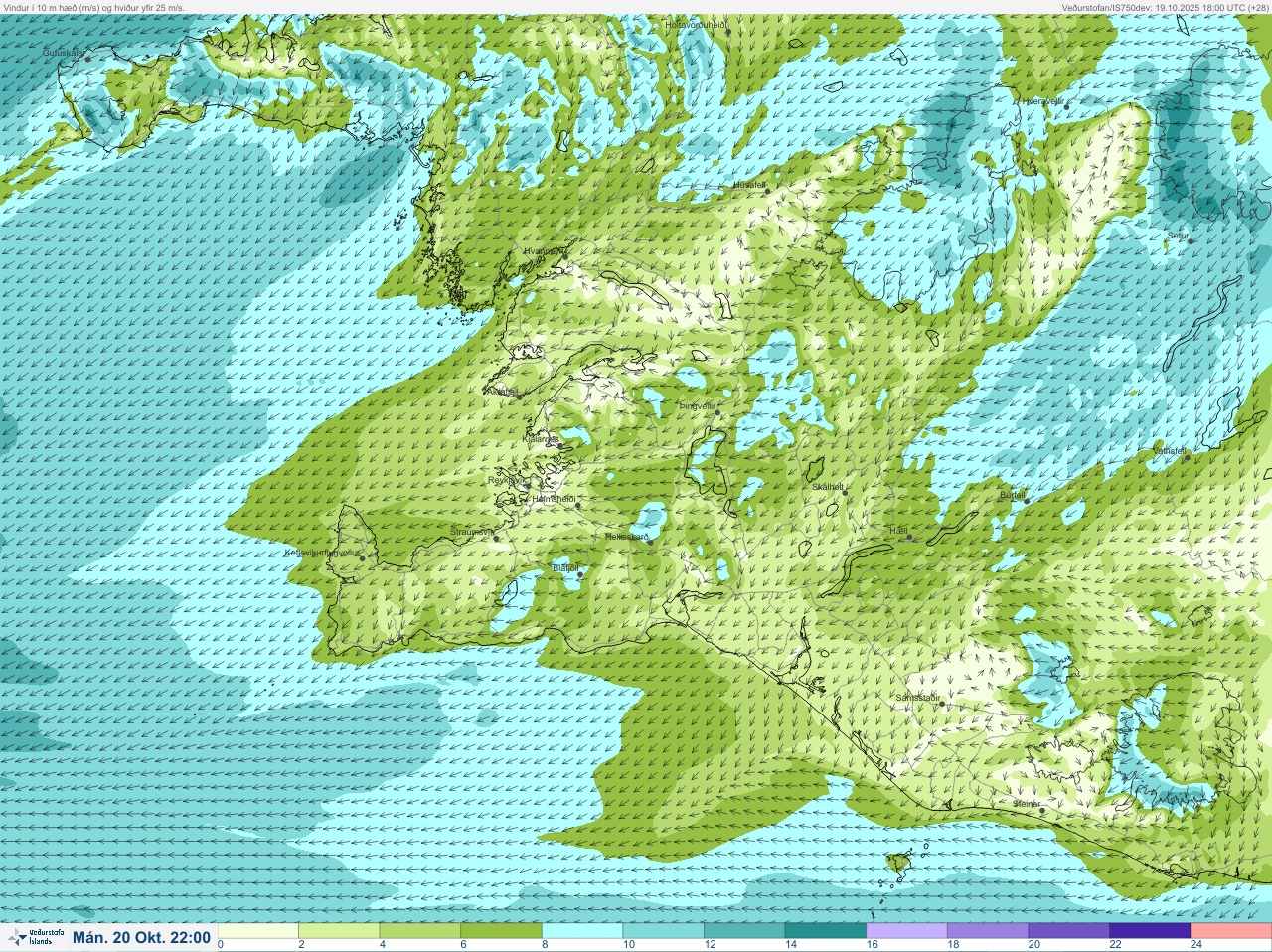Viewport: 1272px width, 952px height.
Task: Pick the 0–2 m/s pale yellow legend swatch
Action: (258, 931)
